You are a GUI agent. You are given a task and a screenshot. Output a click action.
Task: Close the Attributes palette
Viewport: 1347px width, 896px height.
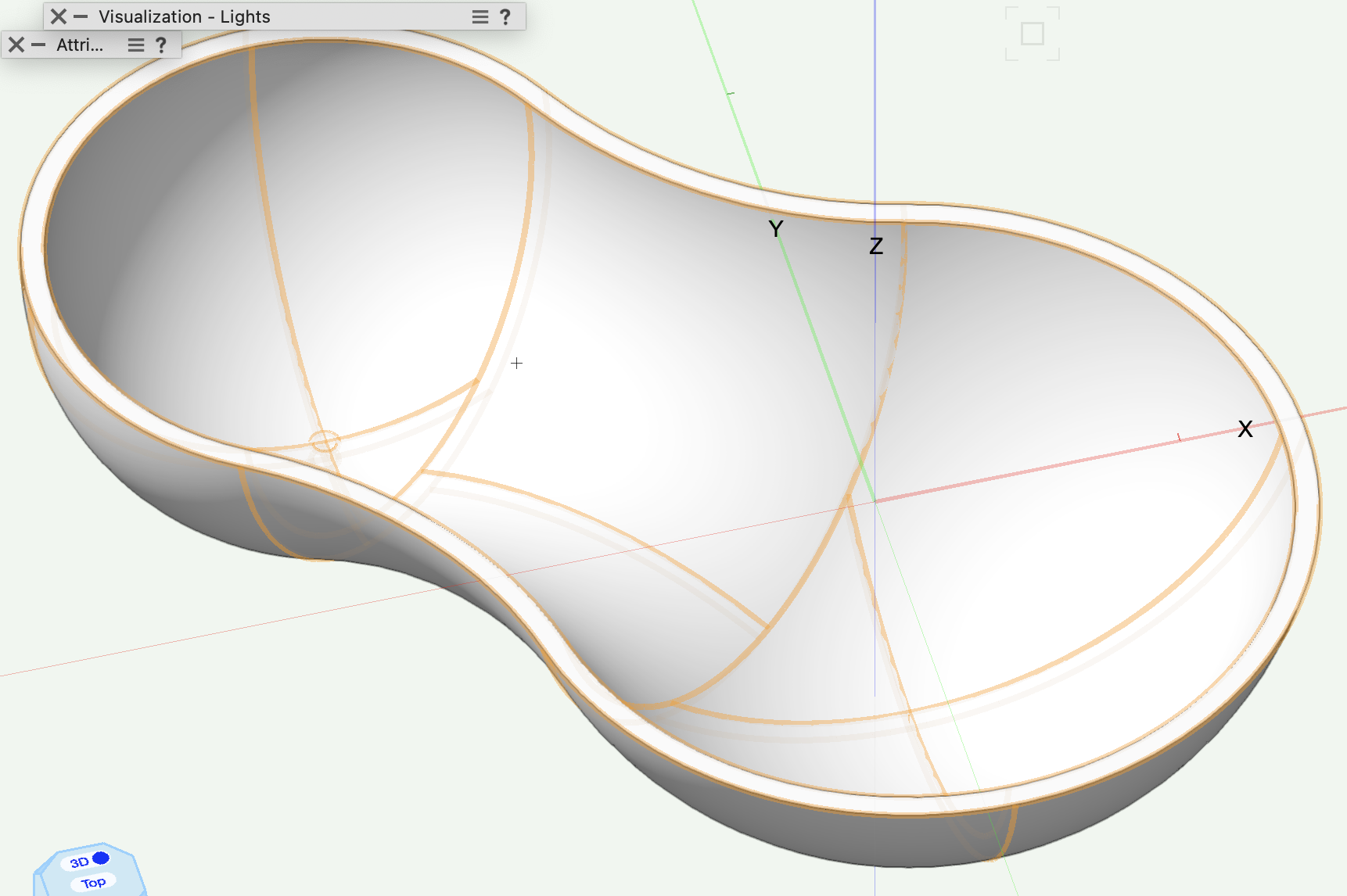[x=16, y=45]
